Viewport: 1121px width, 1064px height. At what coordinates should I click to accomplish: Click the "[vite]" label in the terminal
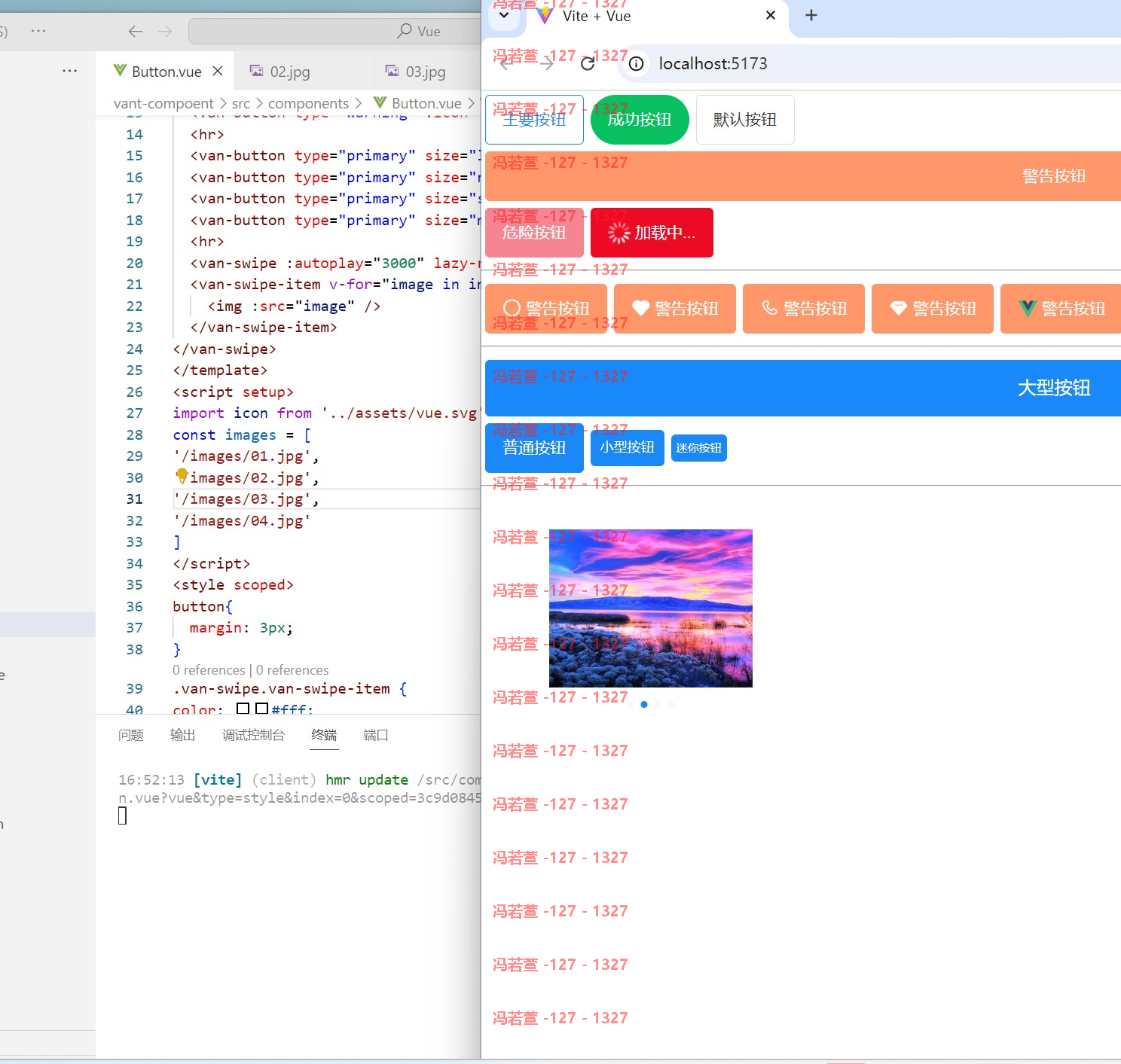pyautogui.click(x=218, y=780)
